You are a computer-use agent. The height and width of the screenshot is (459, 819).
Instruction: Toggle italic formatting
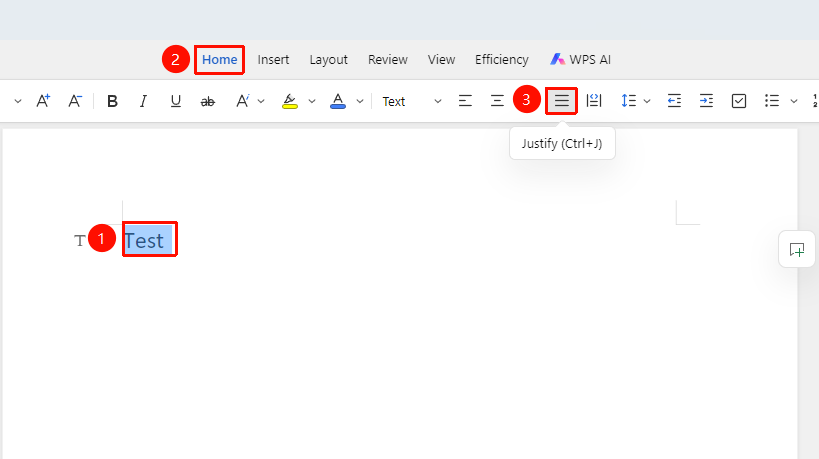[x=143, y=101]
